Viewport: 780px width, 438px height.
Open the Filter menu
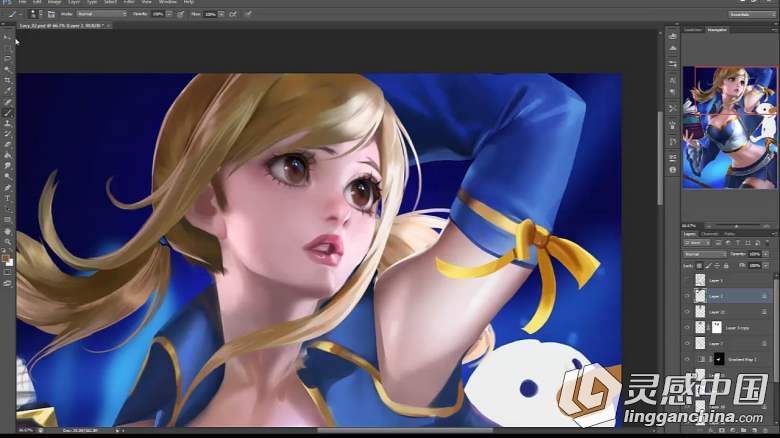tap(129, 2)
